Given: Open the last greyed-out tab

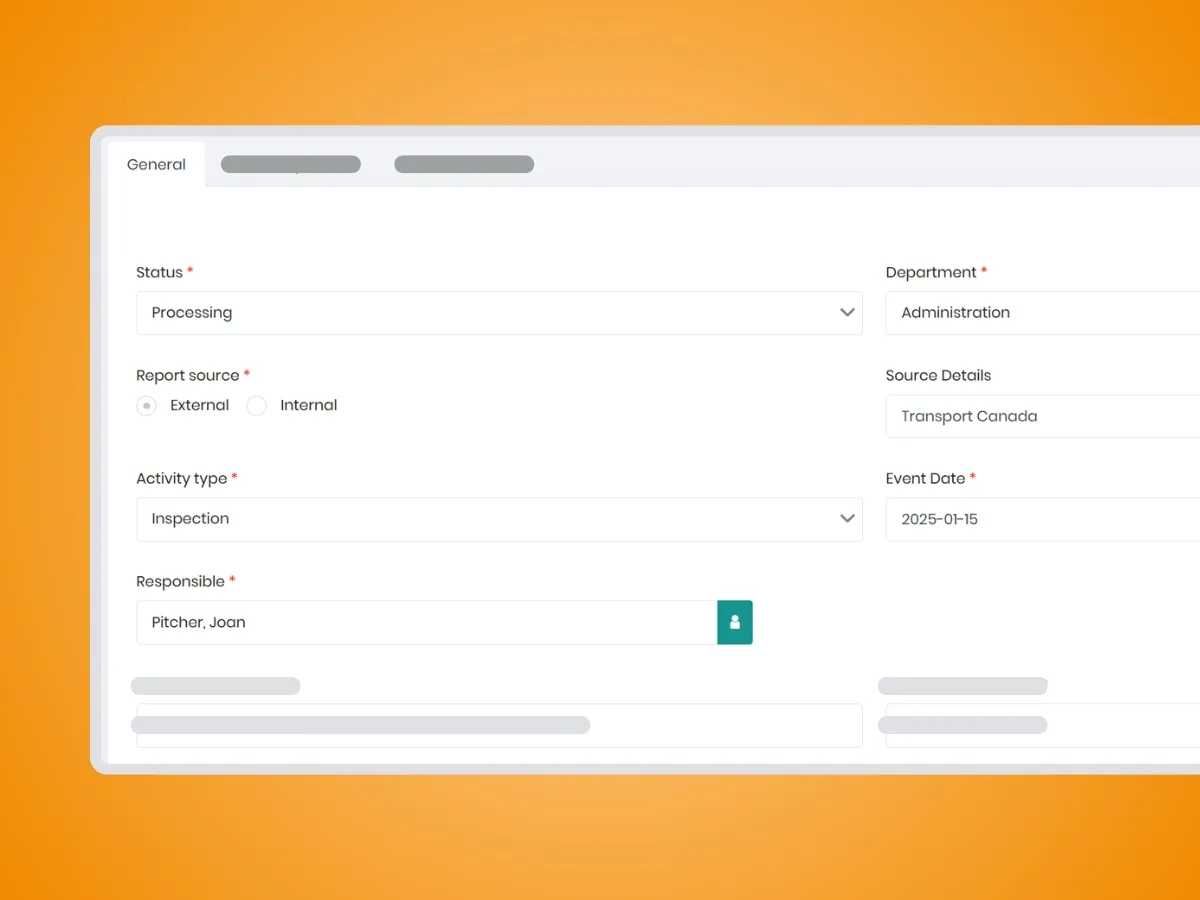Looking at the screenshot, I should coord(464,165).
